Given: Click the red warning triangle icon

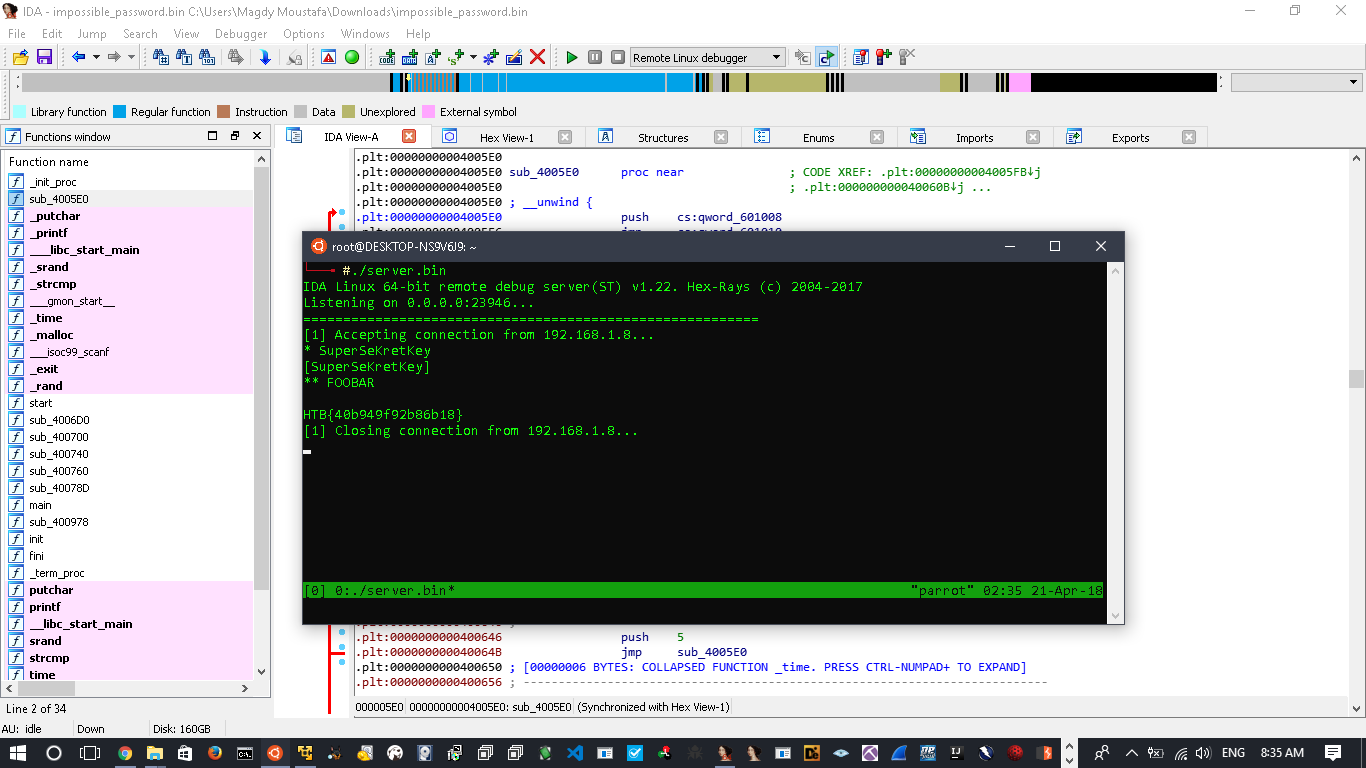Looking at the screenshot, I should [x=328, y=57].
